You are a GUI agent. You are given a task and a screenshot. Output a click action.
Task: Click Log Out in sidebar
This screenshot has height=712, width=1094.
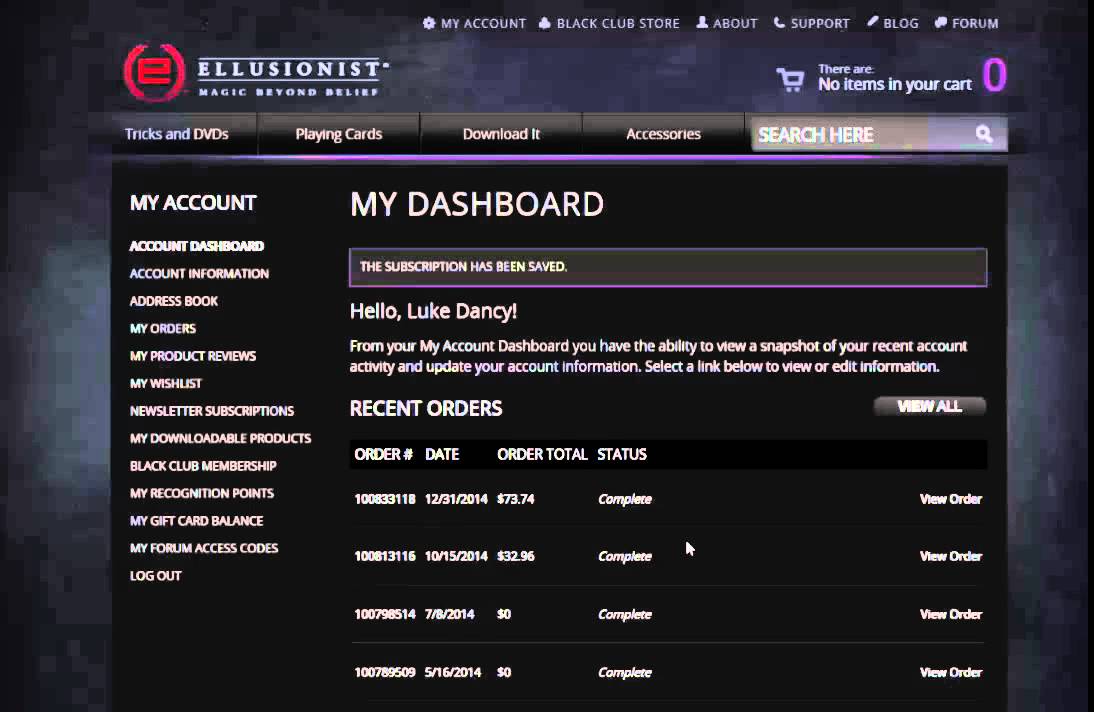156,576
